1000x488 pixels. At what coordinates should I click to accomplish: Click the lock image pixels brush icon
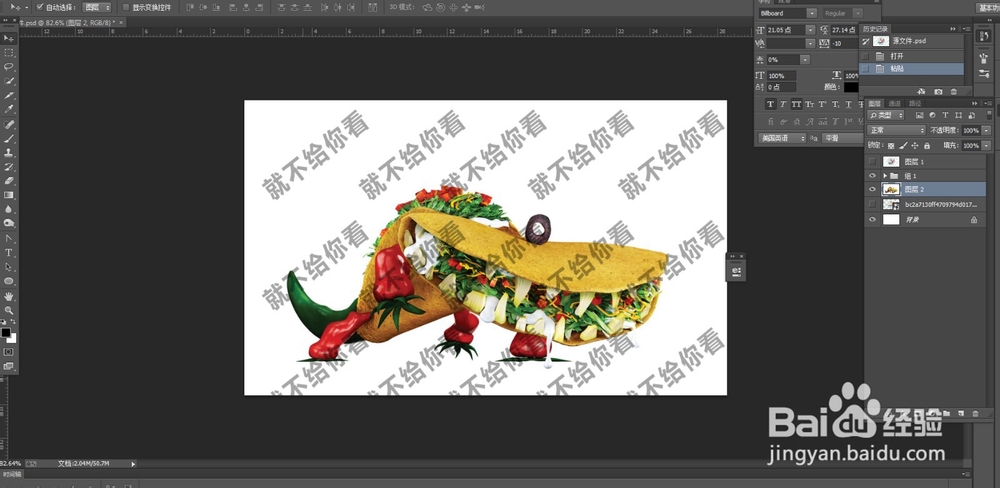902,146
